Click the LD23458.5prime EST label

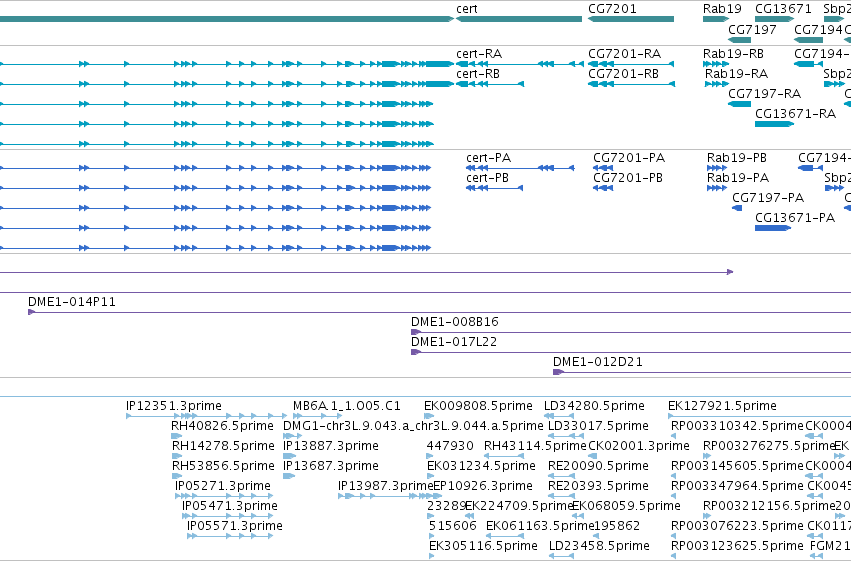point(599,546)
